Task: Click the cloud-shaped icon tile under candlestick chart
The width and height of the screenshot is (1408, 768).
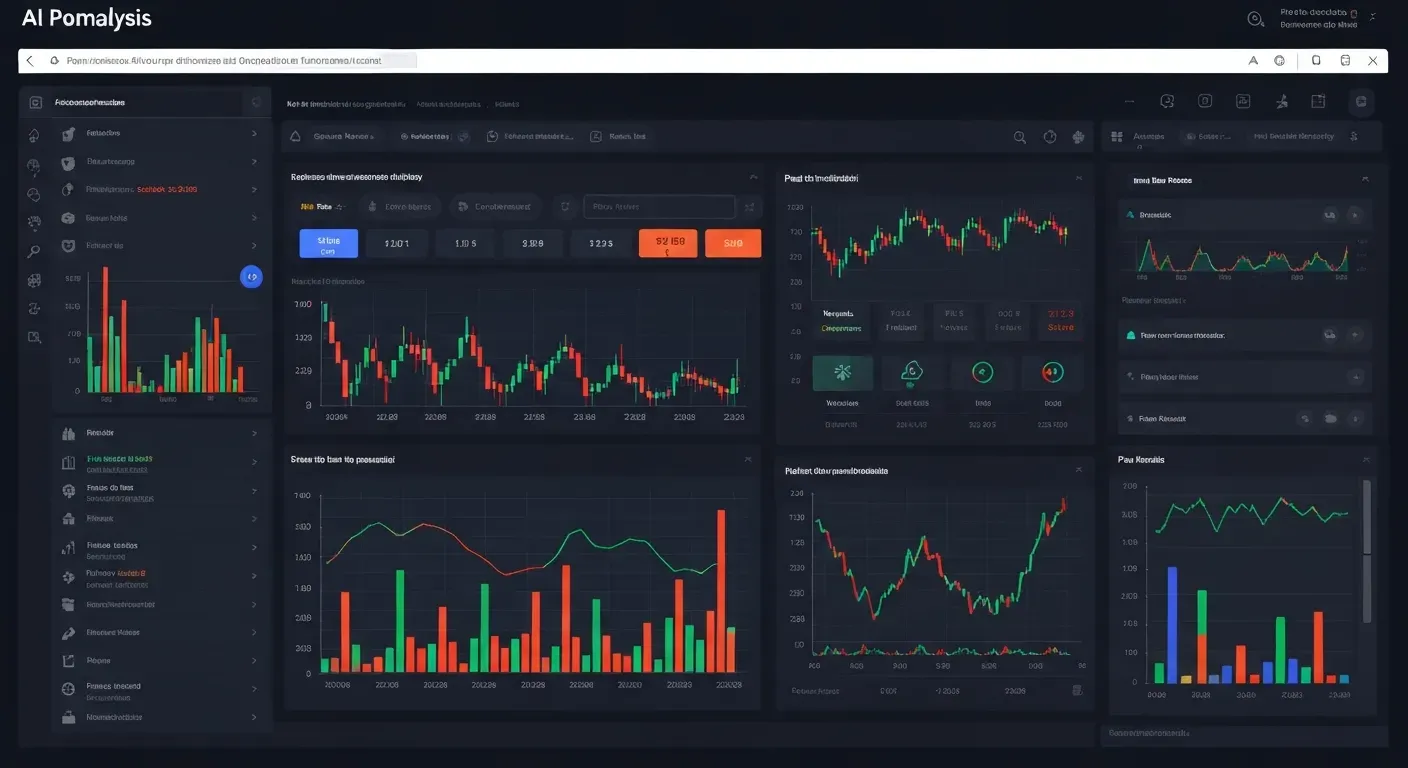Action: pyautogui.click(x=911, y=373)
